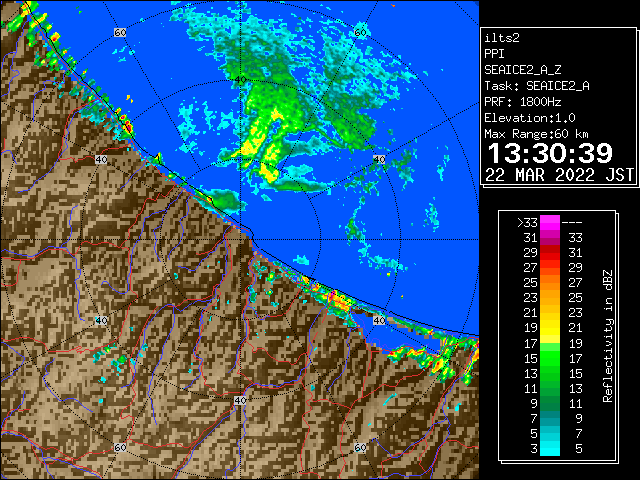Viewport: 640px width, 480px height.
Task: Select the date "22 MAR 2022 JST"
Action: tap(559, 175)
